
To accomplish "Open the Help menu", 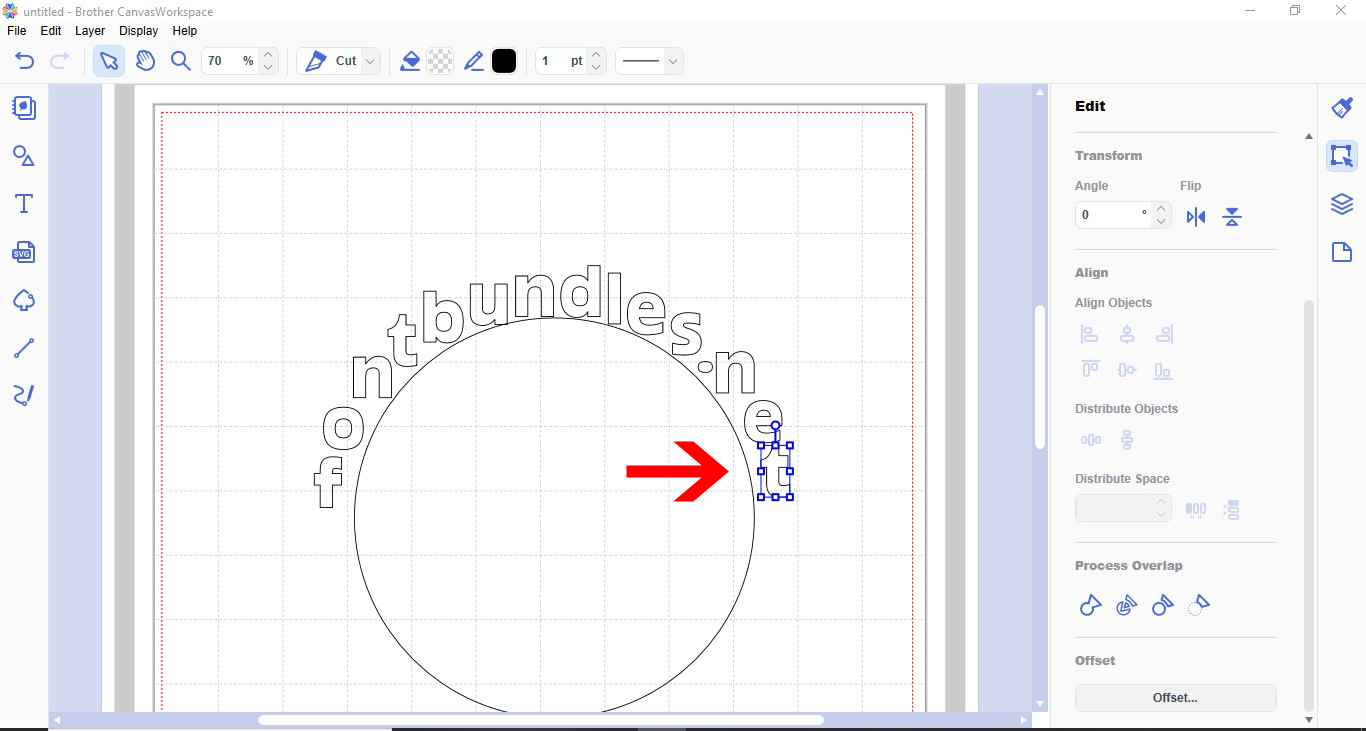I will [x=185, y=31].
